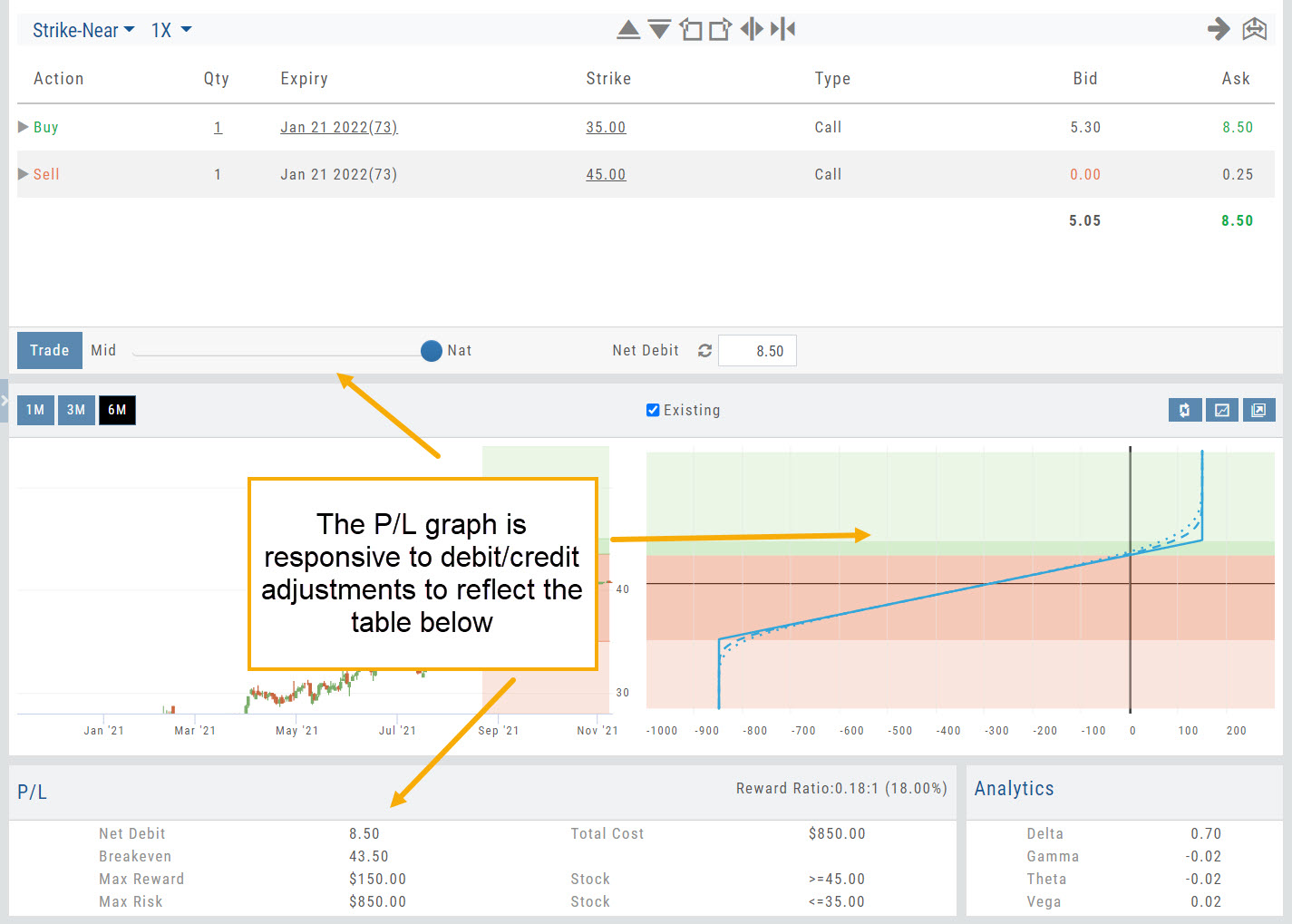This screenshot has width=1292, height=924.
Task: Expand the Sell leg row
Action: pyautogui.click(x=24, y=174)
